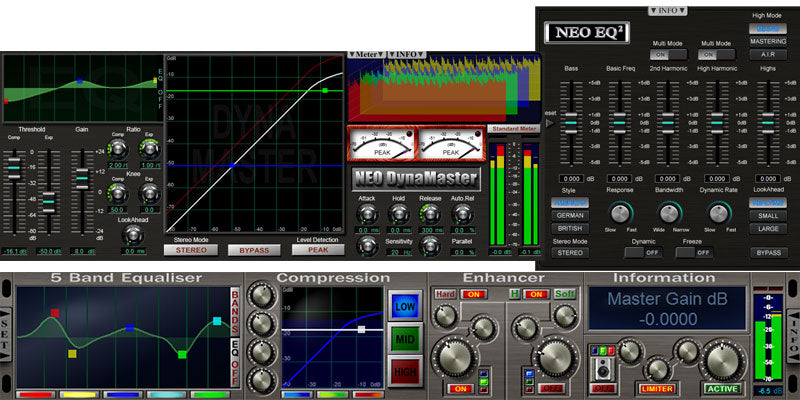This screenshot has height=400, width=800.
Task: Click the BANDS vertical label beside equaliser graph
Action: click(x=235, y=311)
